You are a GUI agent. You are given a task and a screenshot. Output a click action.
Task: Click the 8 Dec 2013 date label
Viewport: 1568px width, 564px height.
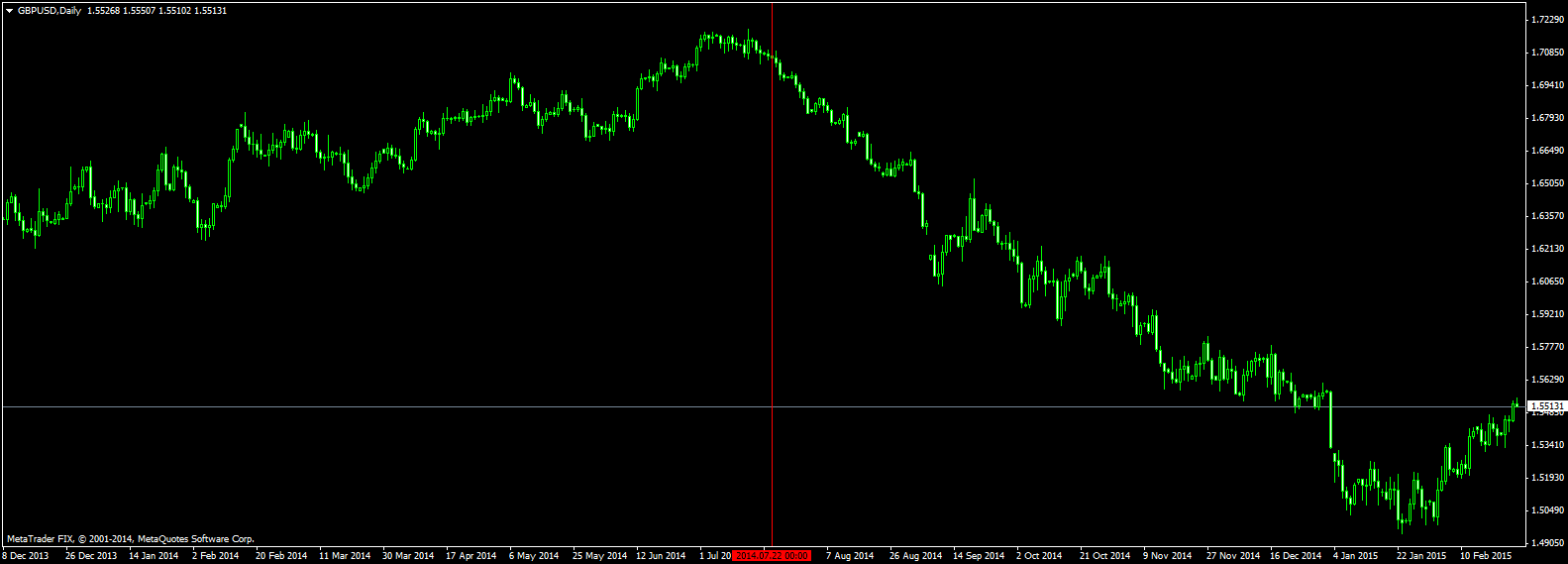click(26, 556)
